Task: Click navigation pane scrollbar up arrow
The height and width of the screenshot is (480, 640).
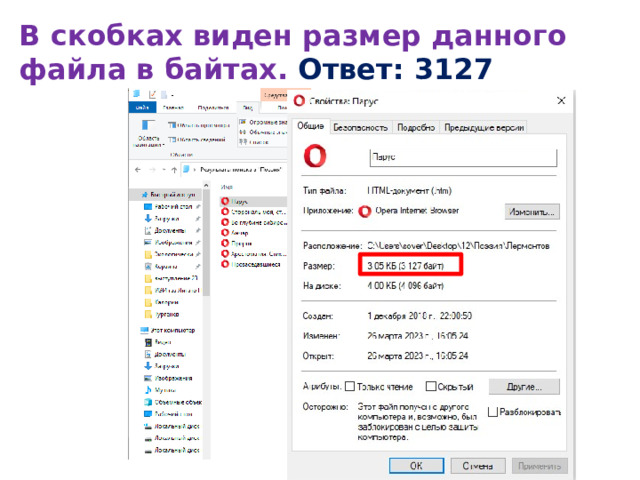Action: point(206,186)
